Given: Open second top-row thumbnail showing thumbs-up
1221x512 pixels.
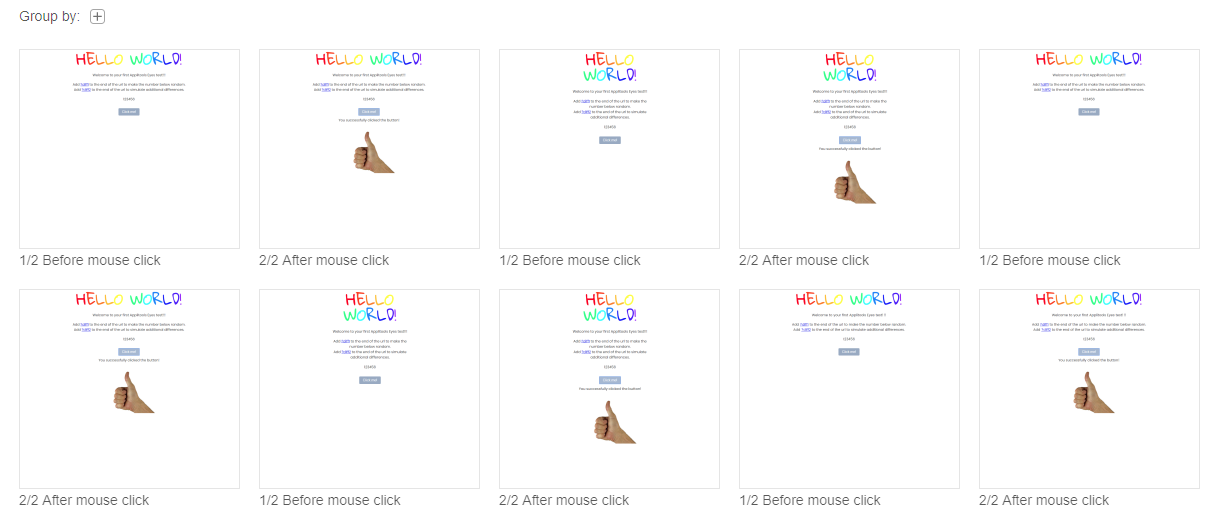Looking at the screenshot, I should point(369,148).
